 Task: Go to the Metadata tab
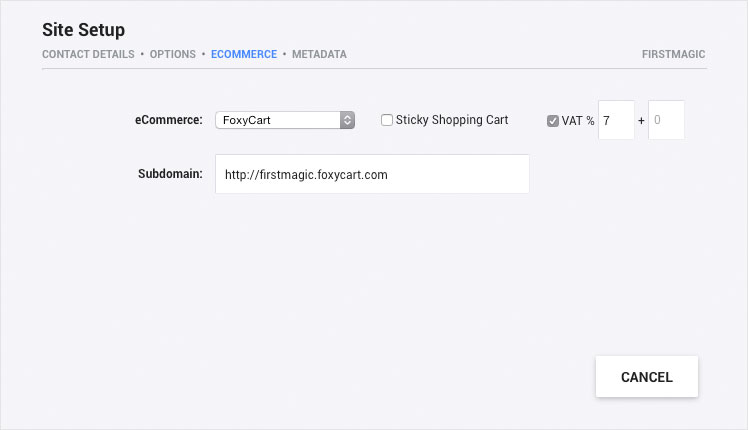point(319,54)
